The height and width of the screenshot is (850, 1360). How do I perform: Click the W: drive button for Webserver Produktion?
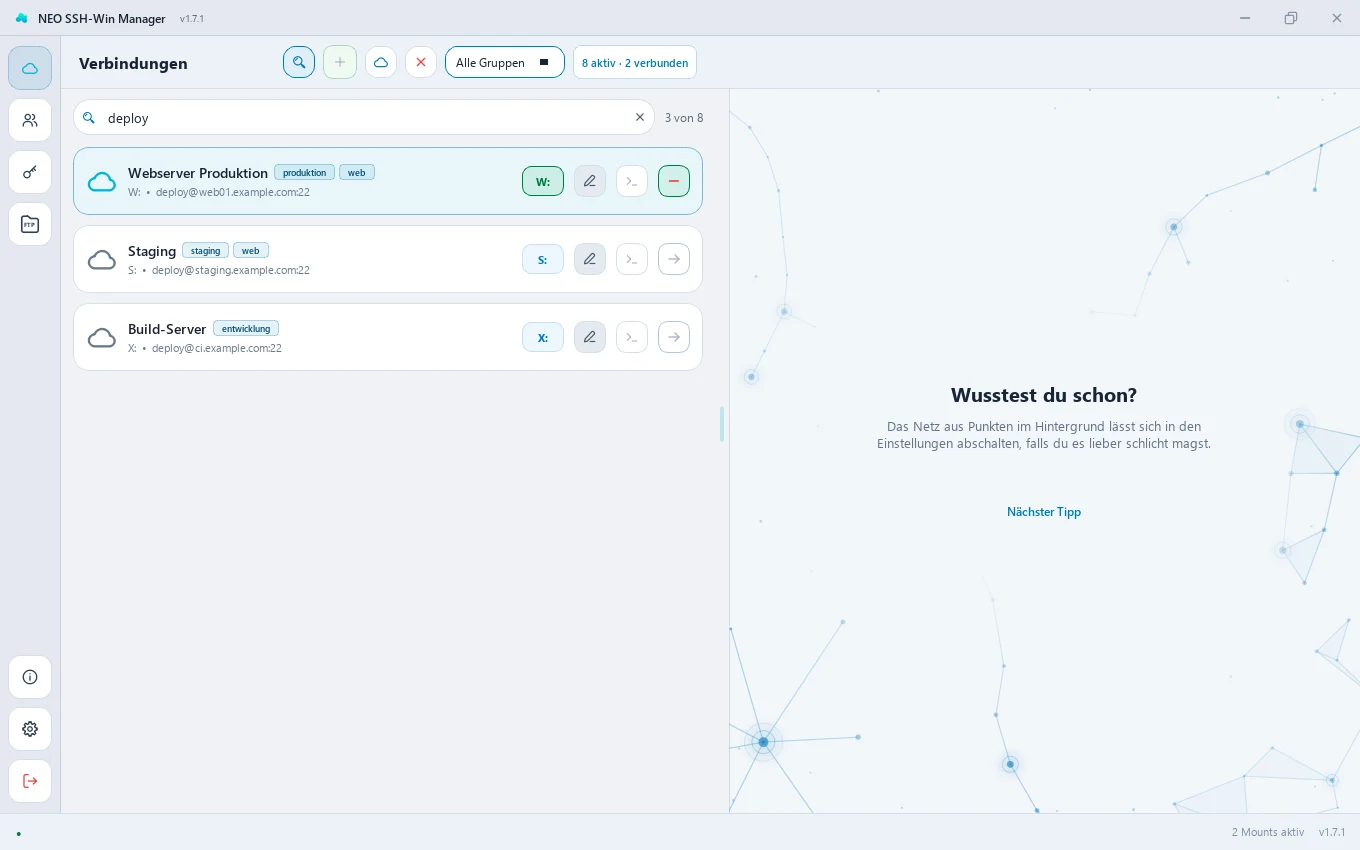[543, 181]
